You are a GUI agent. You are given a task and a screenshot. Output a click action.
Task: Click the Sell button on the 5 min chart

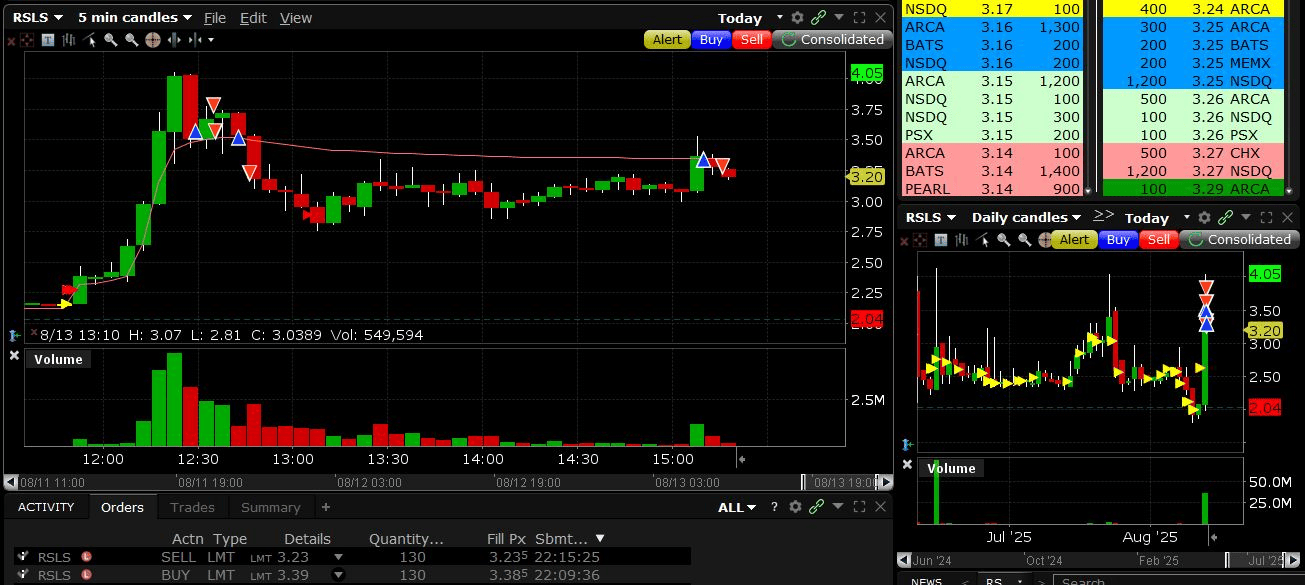751,40
